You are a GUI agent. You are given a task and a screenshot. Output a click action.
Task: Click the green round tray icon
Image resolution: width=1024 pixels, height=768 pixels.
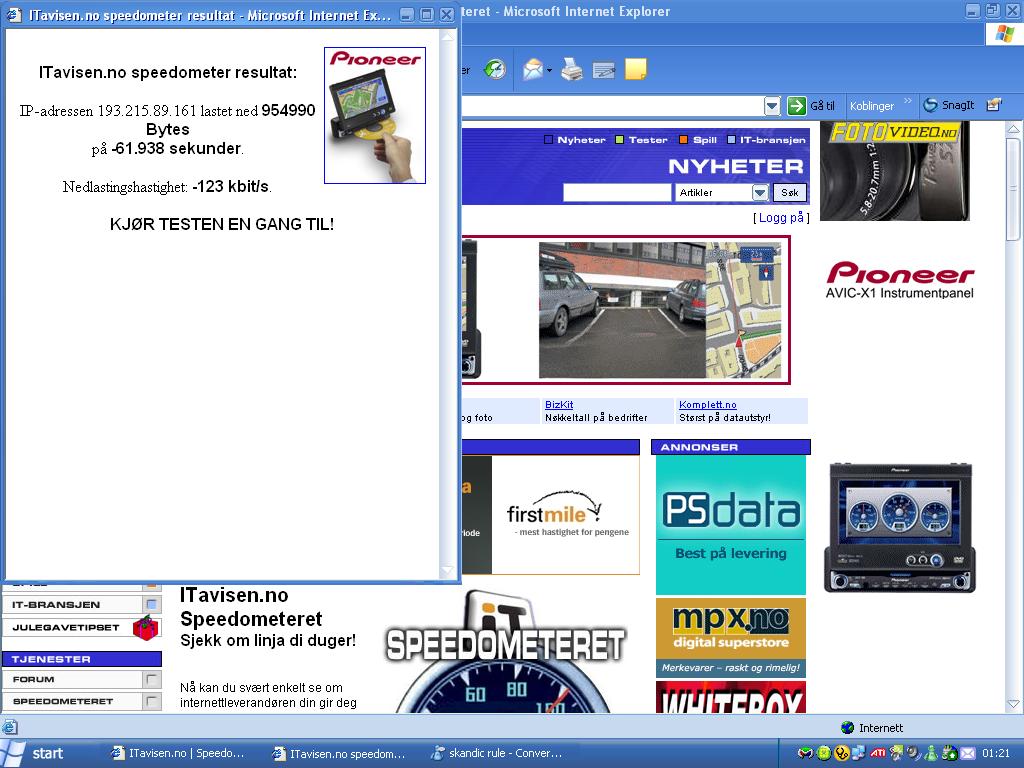824,753
